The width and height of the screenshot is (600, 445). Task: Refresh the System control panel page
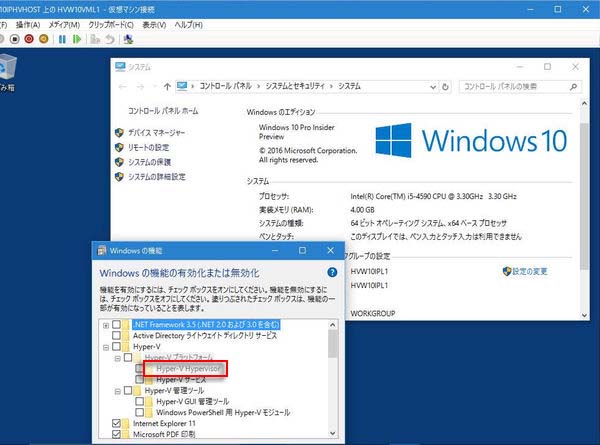coord(445,87)
